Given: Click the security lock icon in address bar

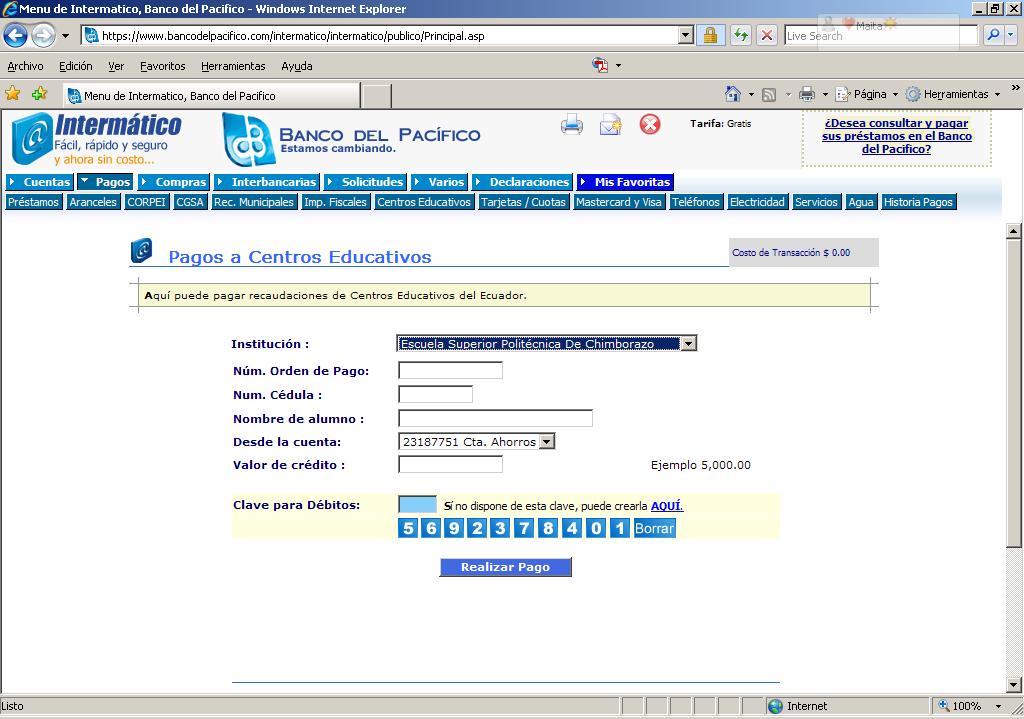Looking at the screenshot, I should [709, 36].
